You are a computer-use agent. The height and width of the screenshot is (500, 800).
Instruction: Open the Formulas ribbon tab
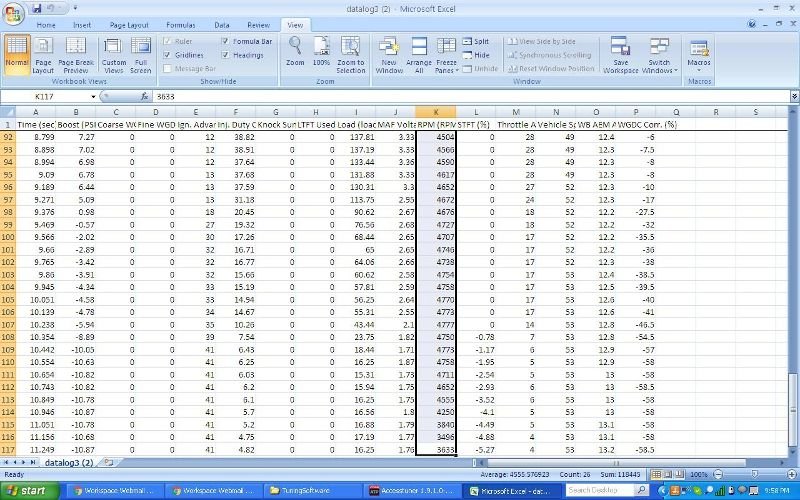[180, 24]
